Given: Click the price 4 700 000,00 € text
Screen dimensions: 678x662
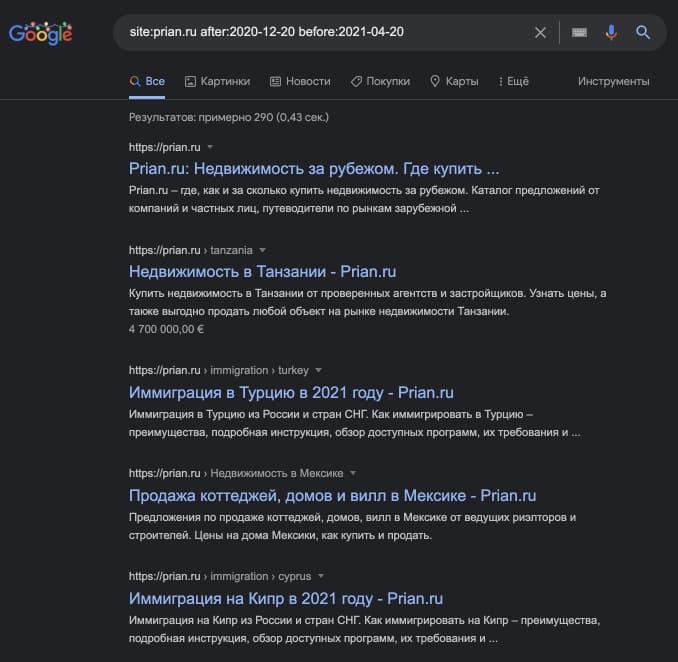Looking at the screenshot, I should click(166, 329).
